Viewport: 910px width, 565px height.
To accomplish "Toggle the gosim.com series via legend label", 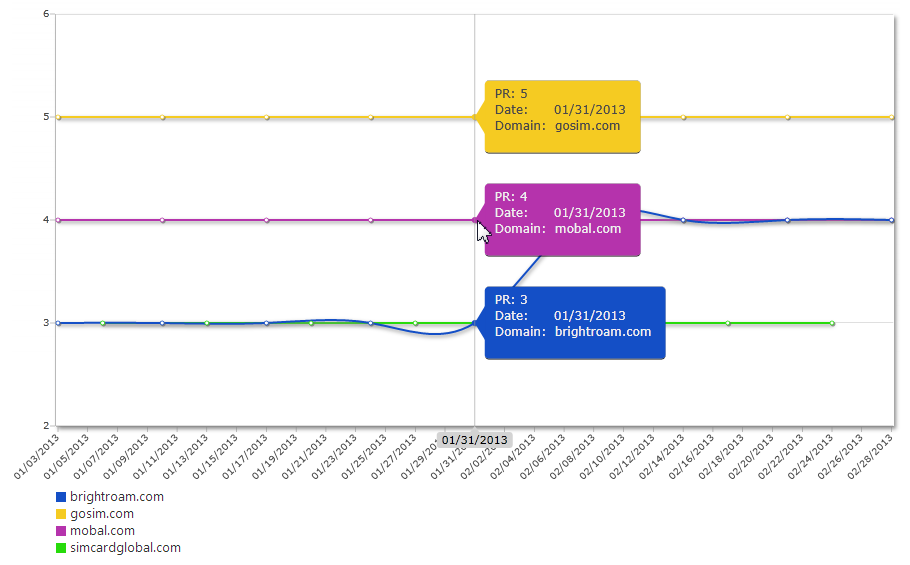I will (101, 514).
